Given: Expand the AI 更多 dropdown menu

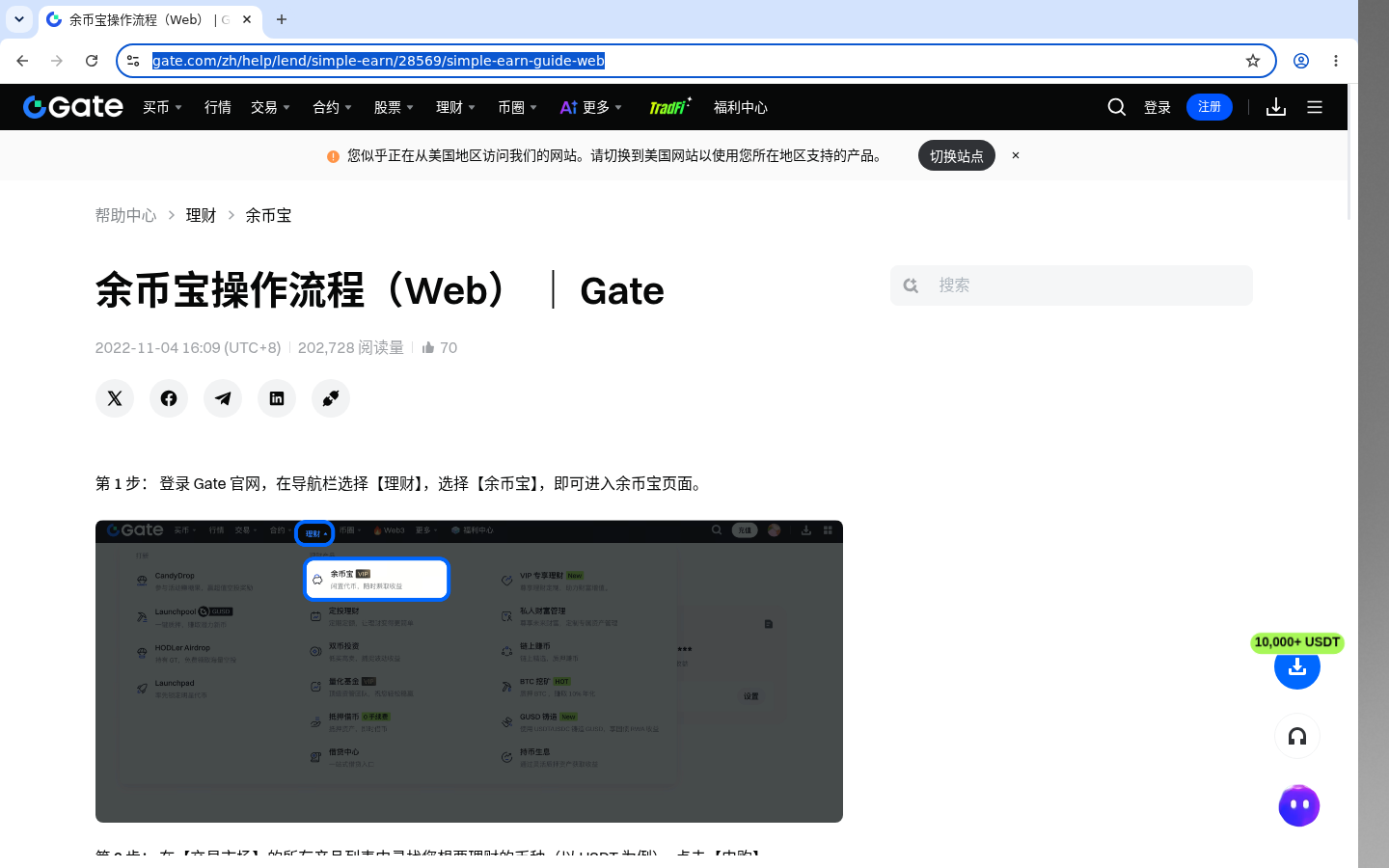Looking at the screenshot, I should [591, 107].
